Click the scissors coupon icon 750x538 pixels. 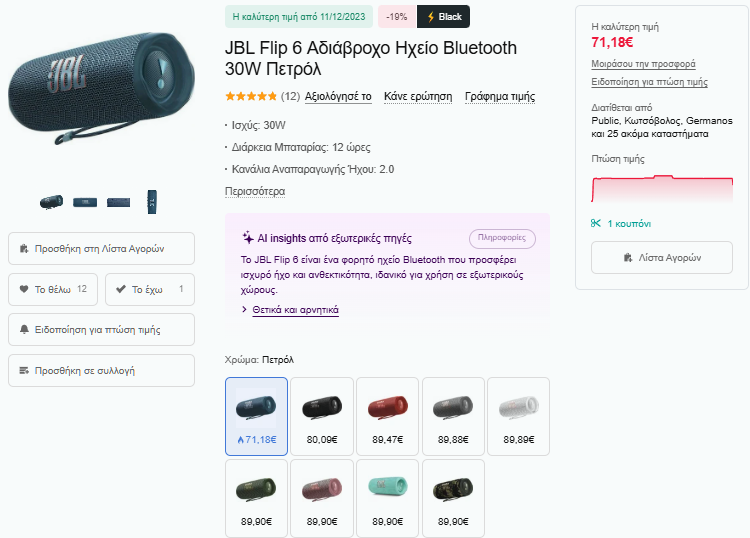pyautogui.click(x=596, y=223)
